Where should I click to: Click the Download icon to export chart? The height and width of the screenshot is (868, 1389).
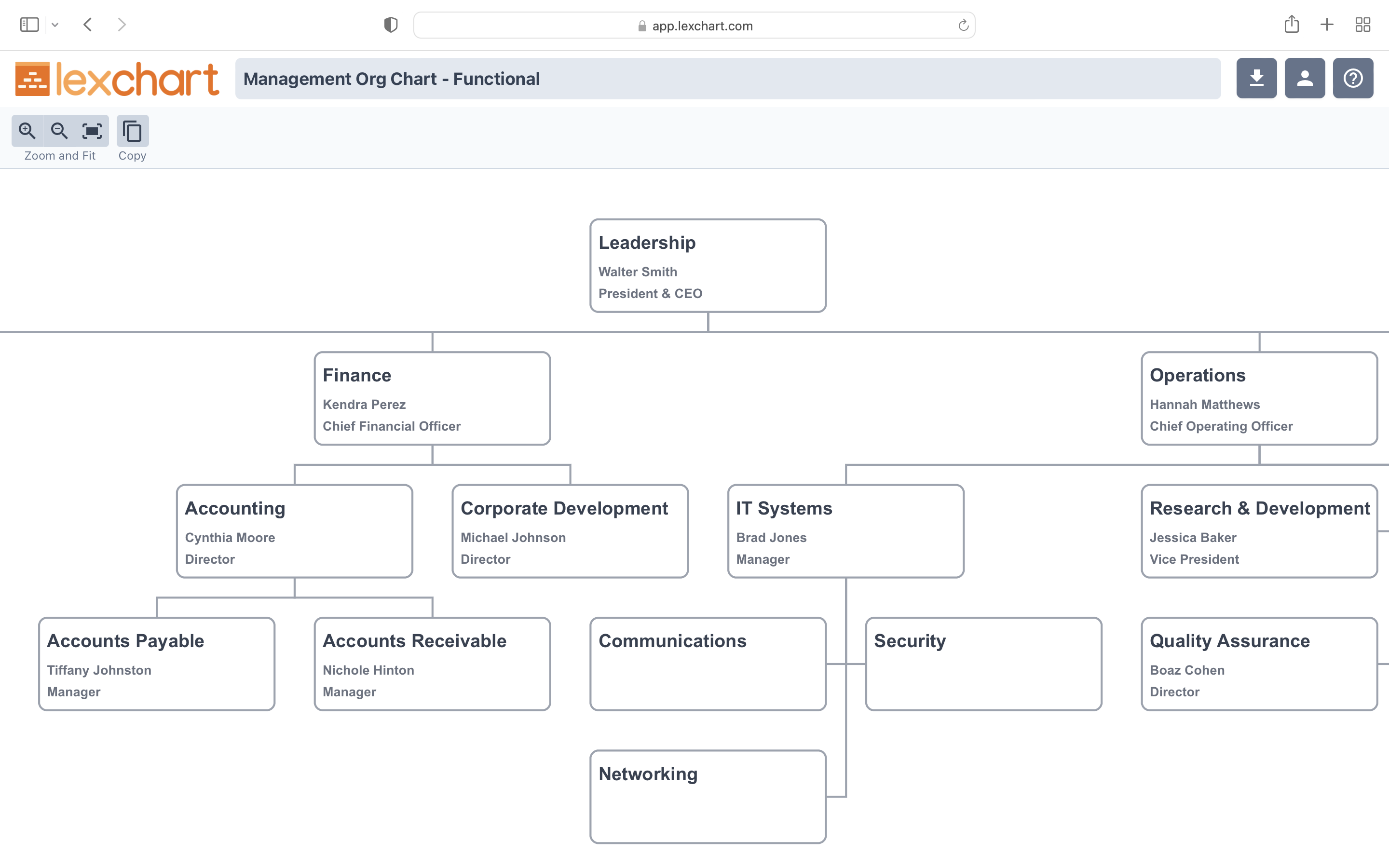coord(1256,78)
